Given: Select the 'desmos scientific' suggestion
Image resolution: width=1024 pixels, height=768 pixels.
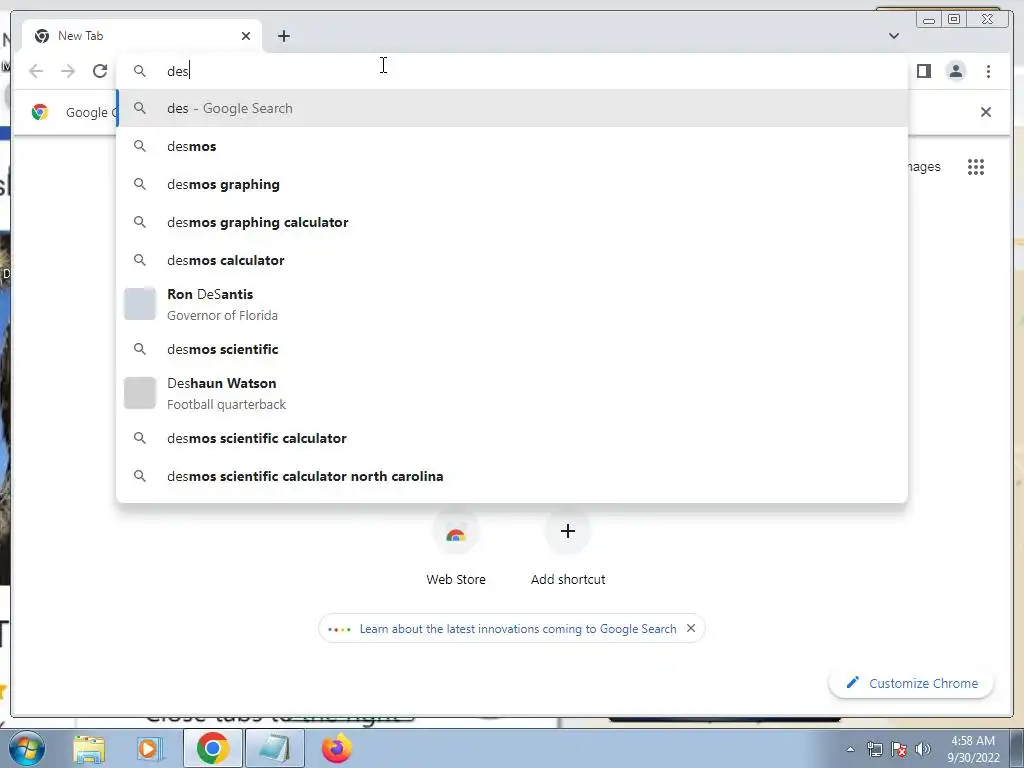Looking at the screenshot, I should coord(512,349).
